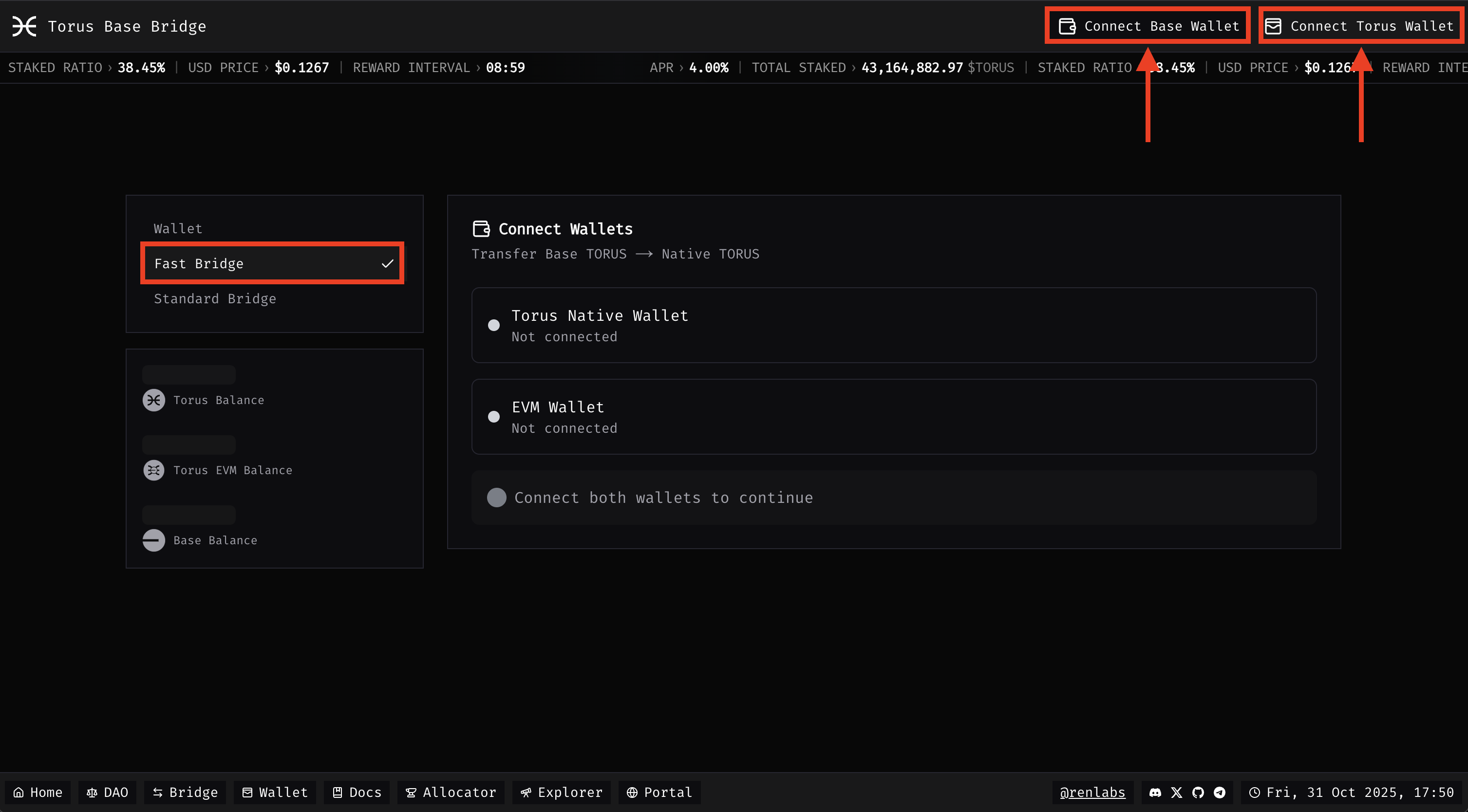
Task: Click the Torus EVM Balance icon
Action: pos(153,470)
